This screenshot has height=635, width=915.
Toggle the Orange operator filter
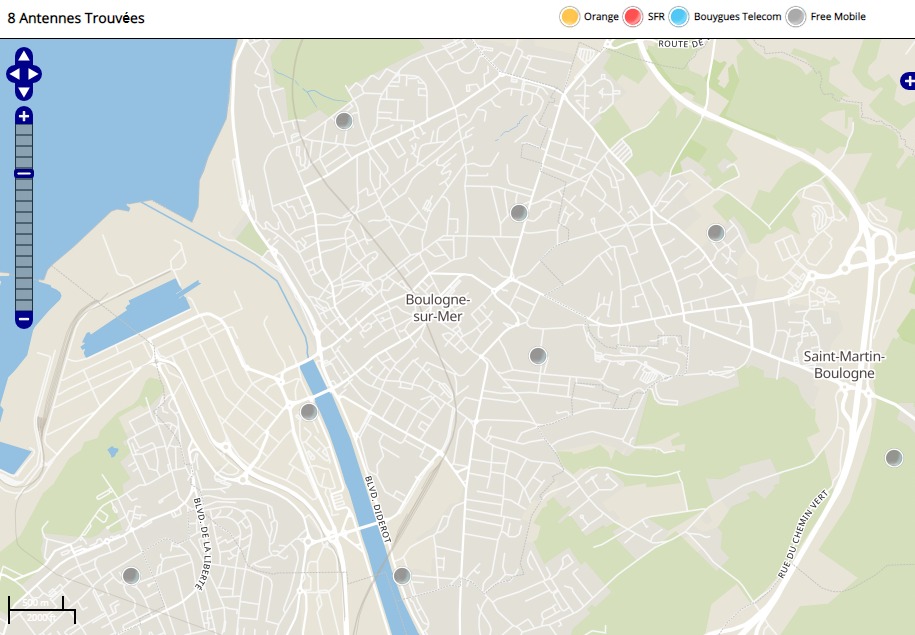click(570, 17)
